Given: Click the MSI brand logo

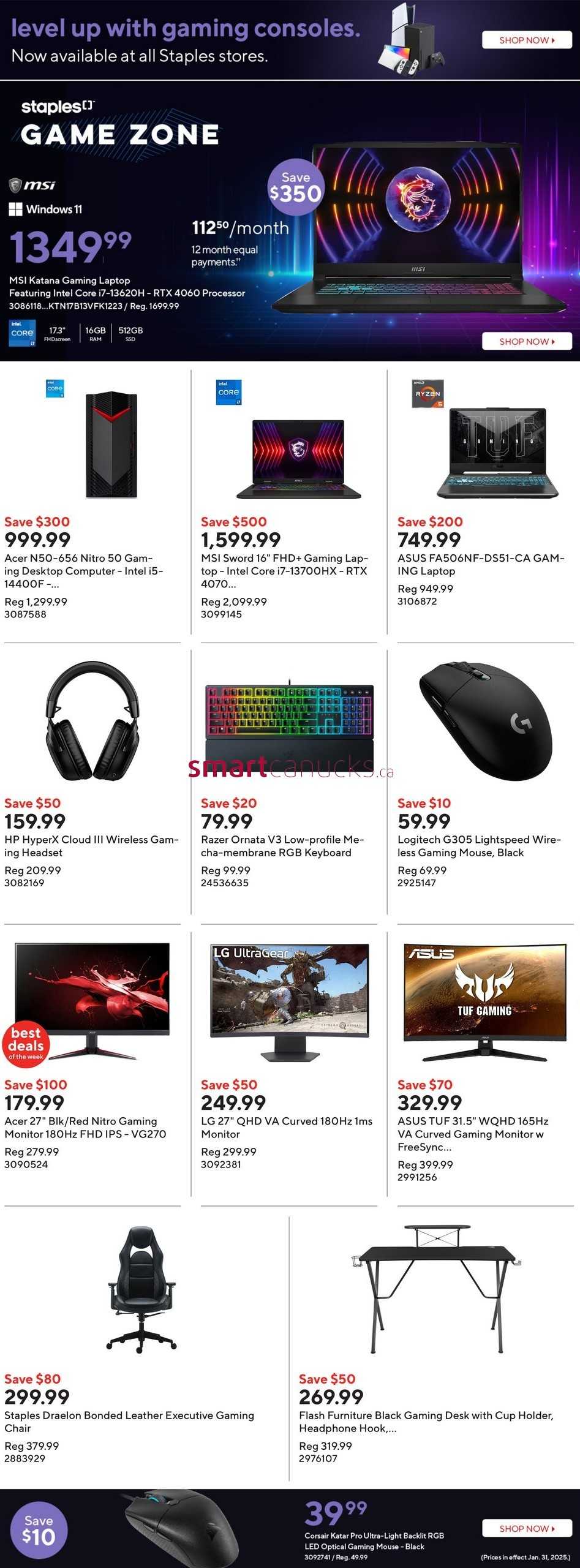Looking at the screenshot, I should [32, 185].
